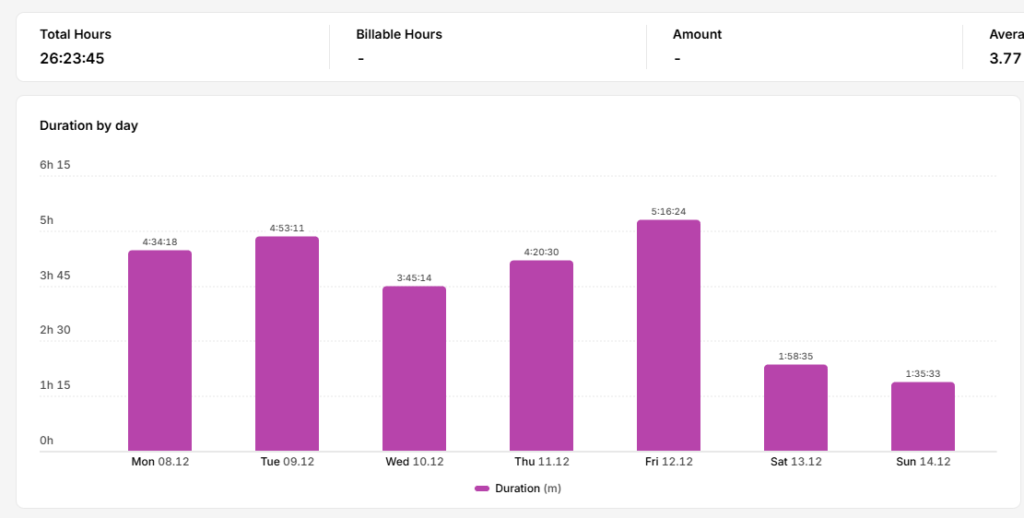
Task: Select the Sunday 14.12 bar
Action: pyautogui.click(x=923, y=417)
